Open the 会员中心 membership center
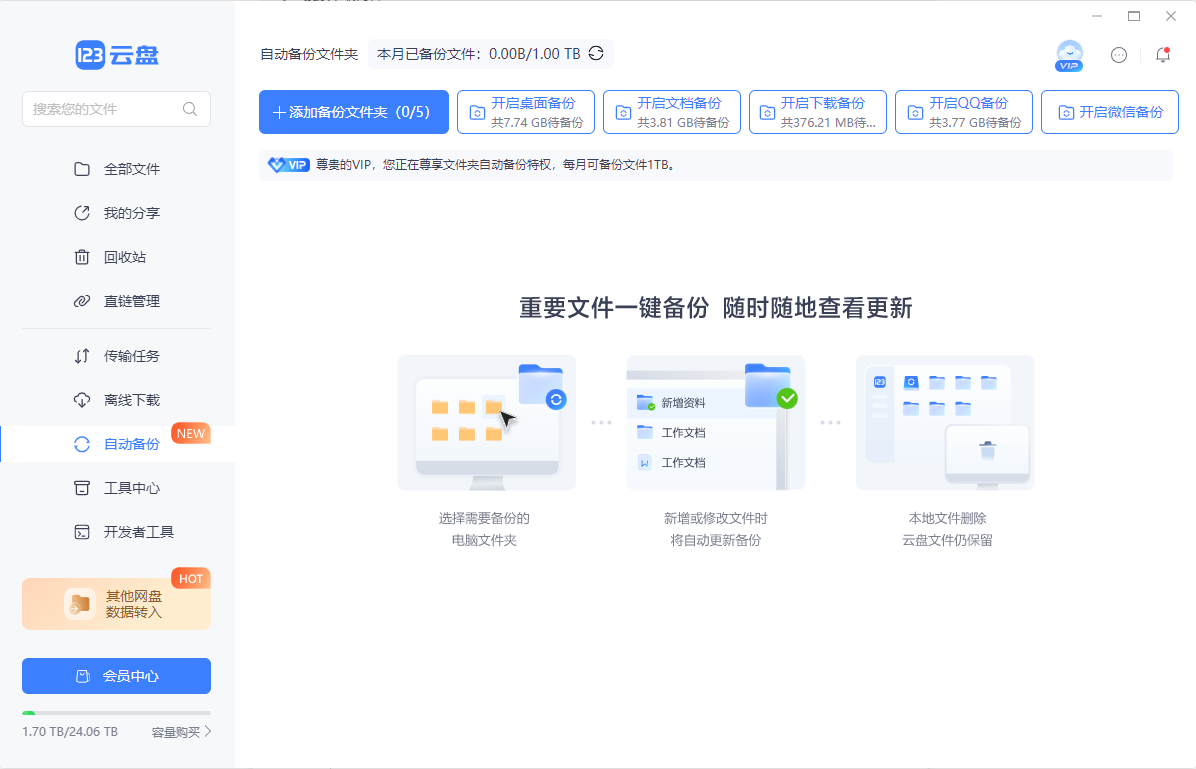 pyautogui.click(x=116, y=676)
